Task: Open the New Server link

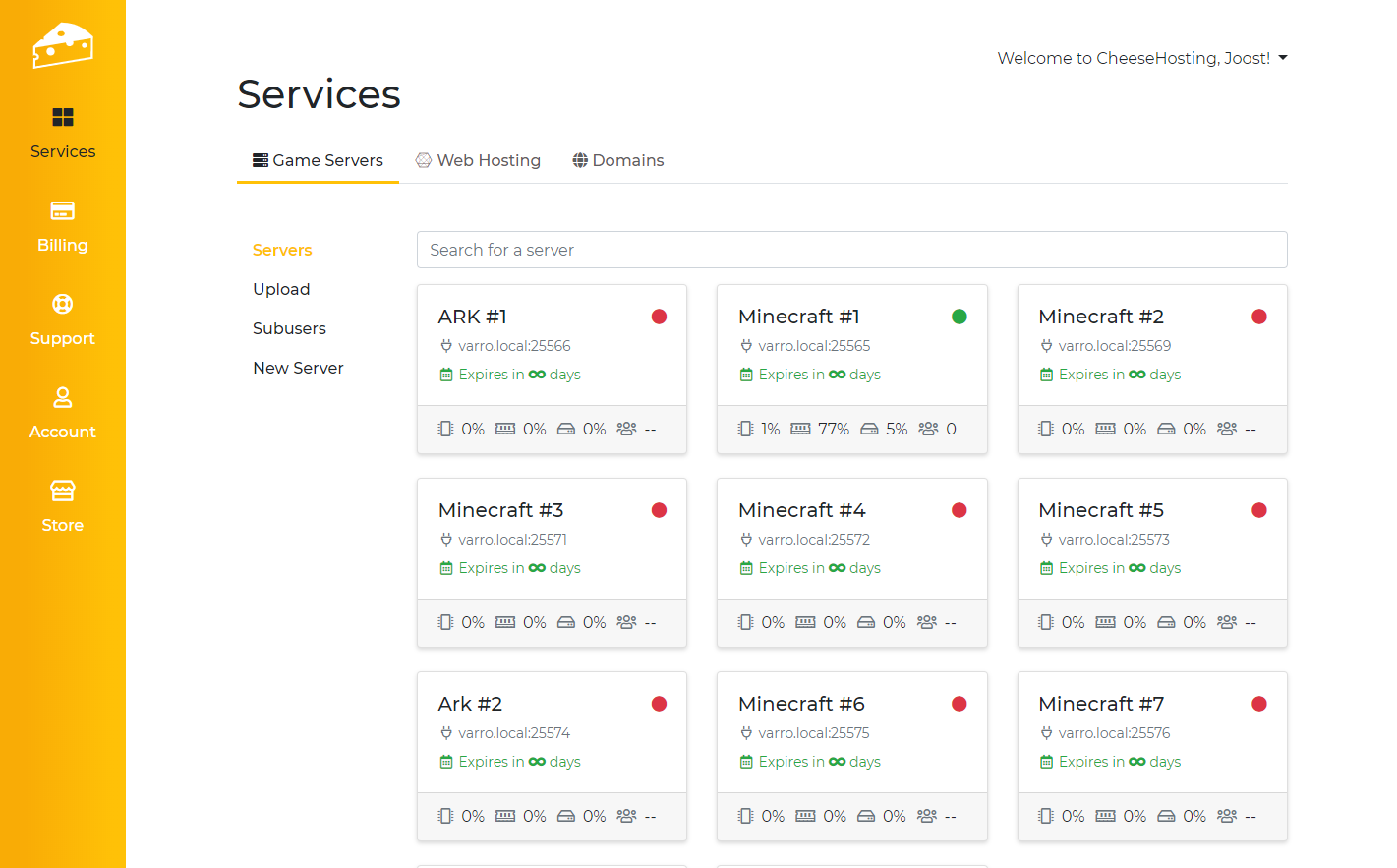Action: pyautogui.click(x=298, y=368)
